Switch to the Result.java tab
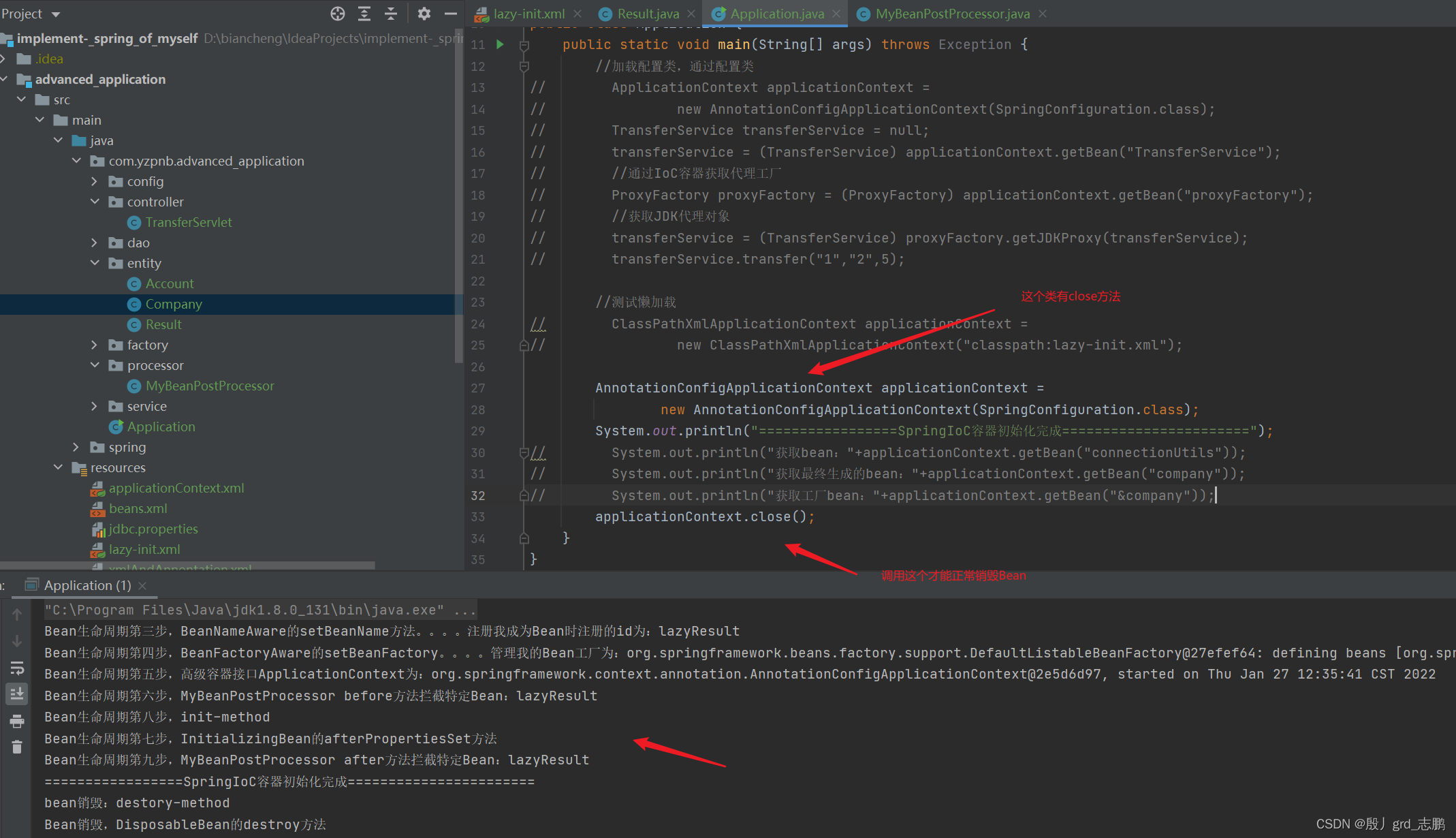The width and height of the screenshot is (1456, 838). [x=647, y=14]
